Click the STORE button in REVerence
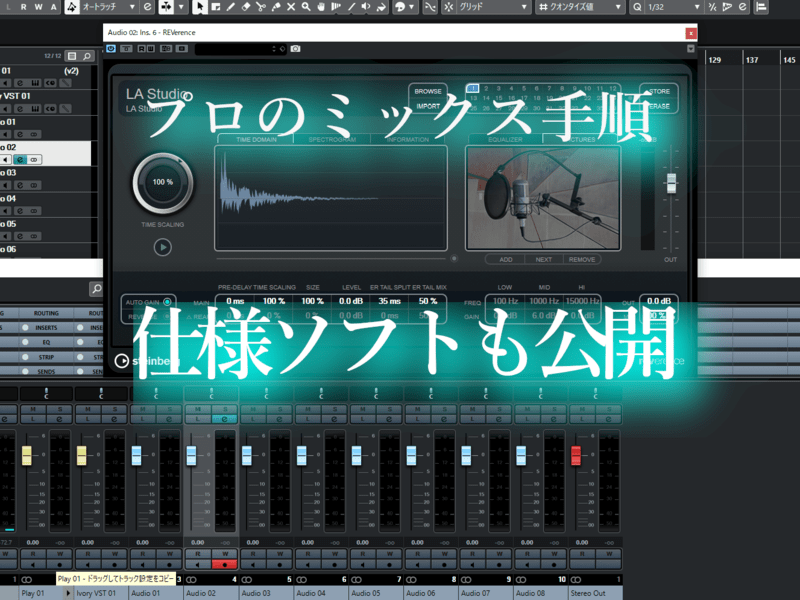800x600 pixels. click(659, 91)
